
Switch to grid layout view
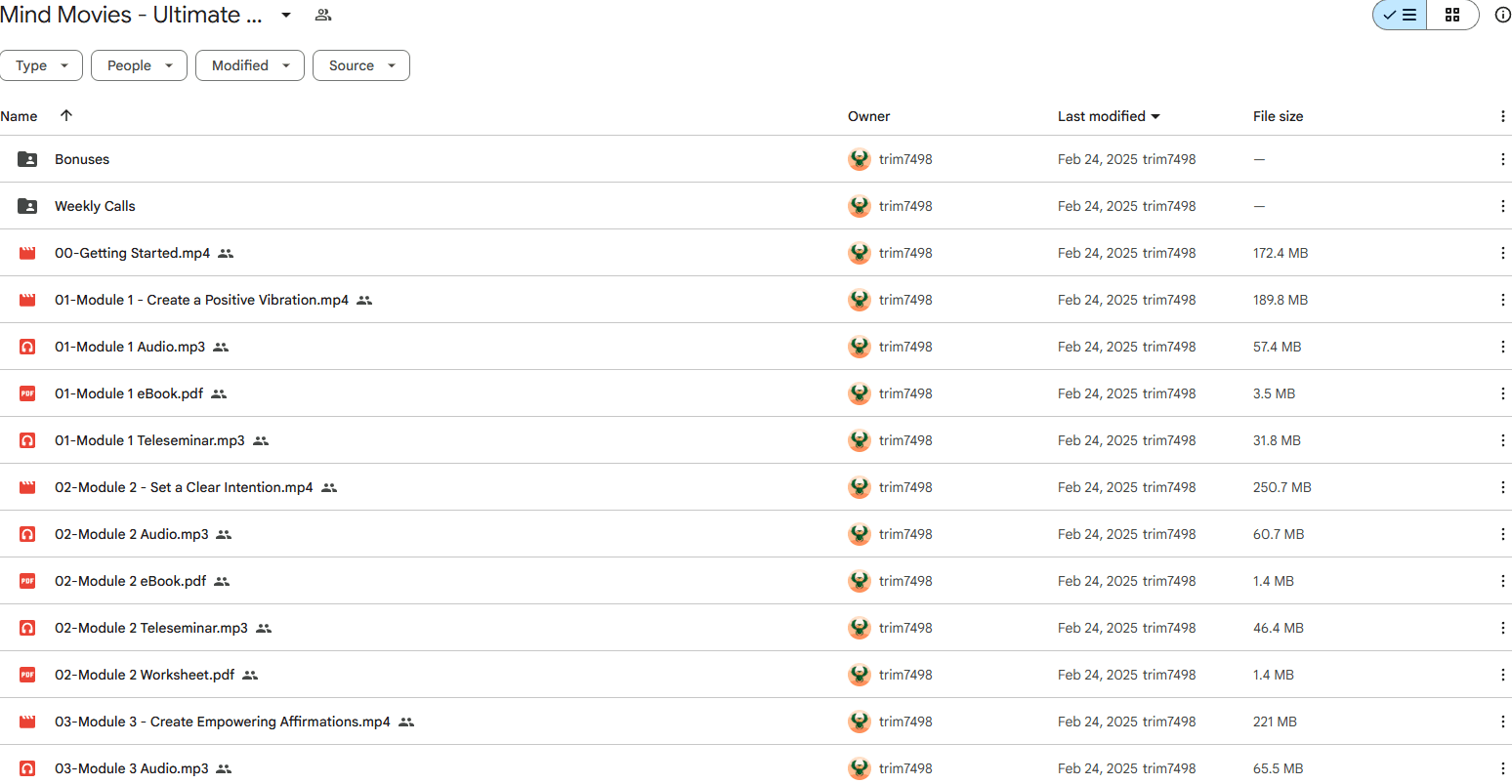(1452, 15)
